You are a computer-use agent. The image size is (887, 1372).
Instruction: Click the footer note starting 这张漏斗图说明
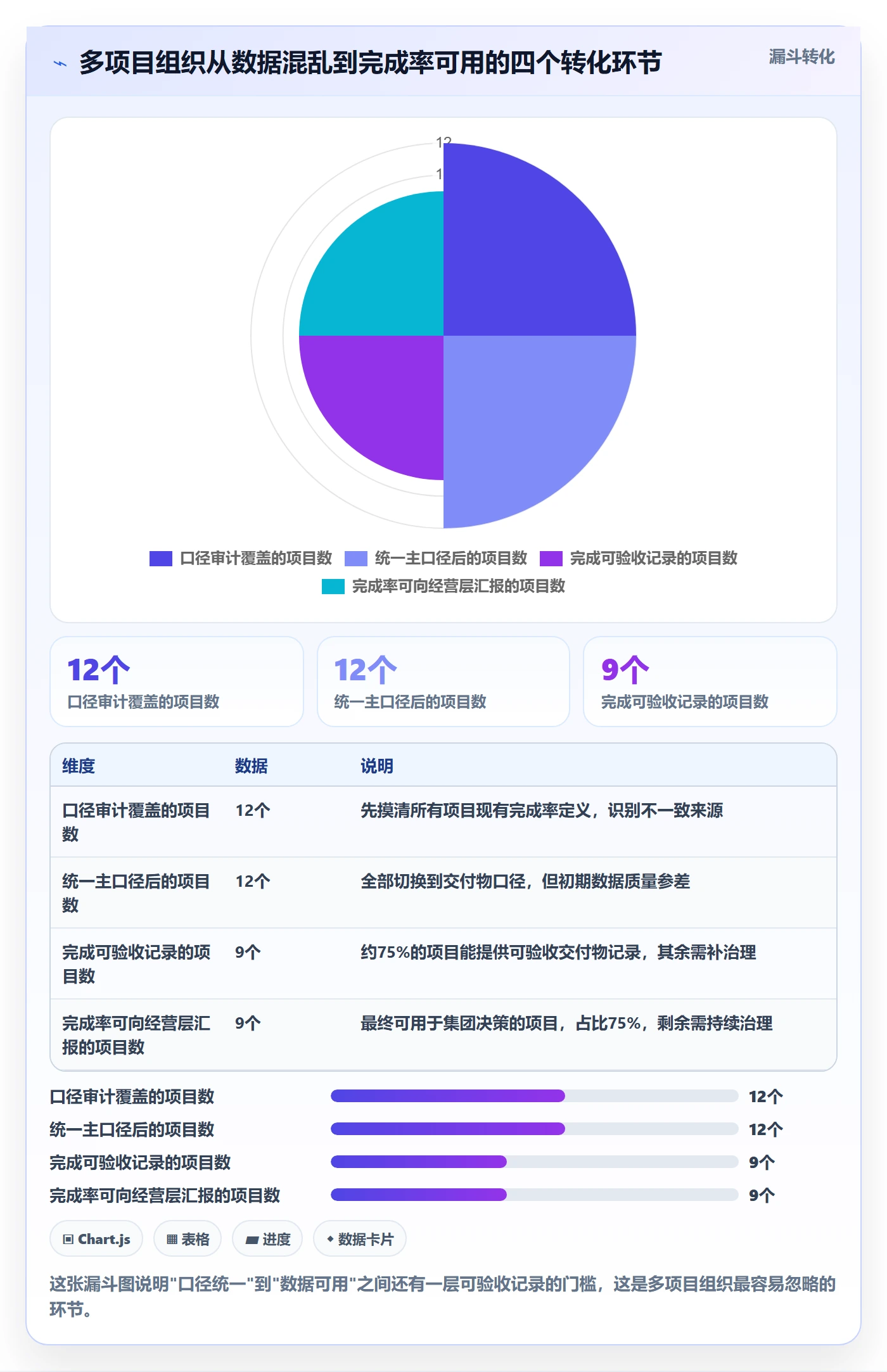[443, 1296]
